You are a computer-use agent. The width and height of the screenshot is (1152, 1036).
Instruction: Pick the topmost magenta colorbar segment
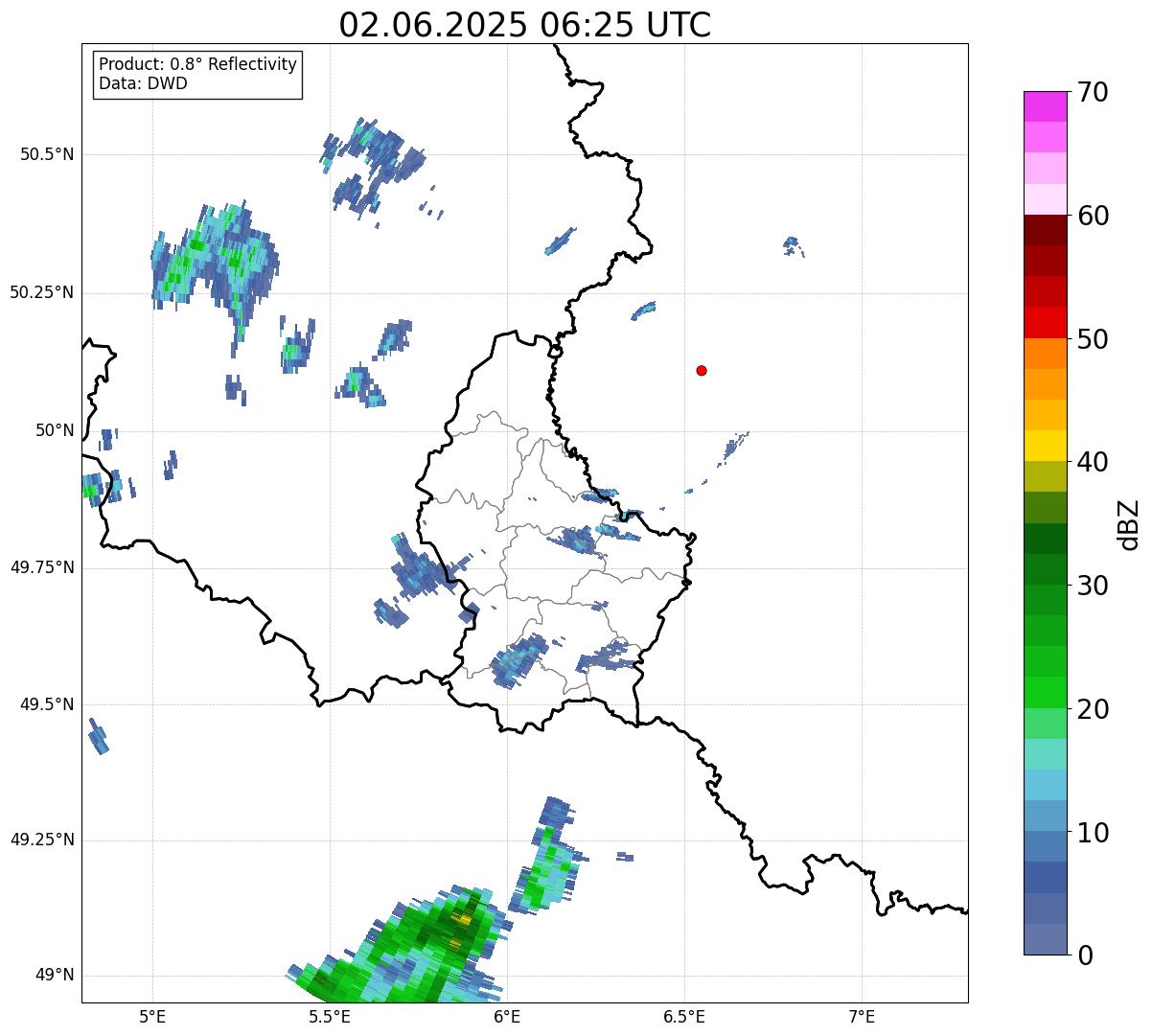[x=1045, y=106]
